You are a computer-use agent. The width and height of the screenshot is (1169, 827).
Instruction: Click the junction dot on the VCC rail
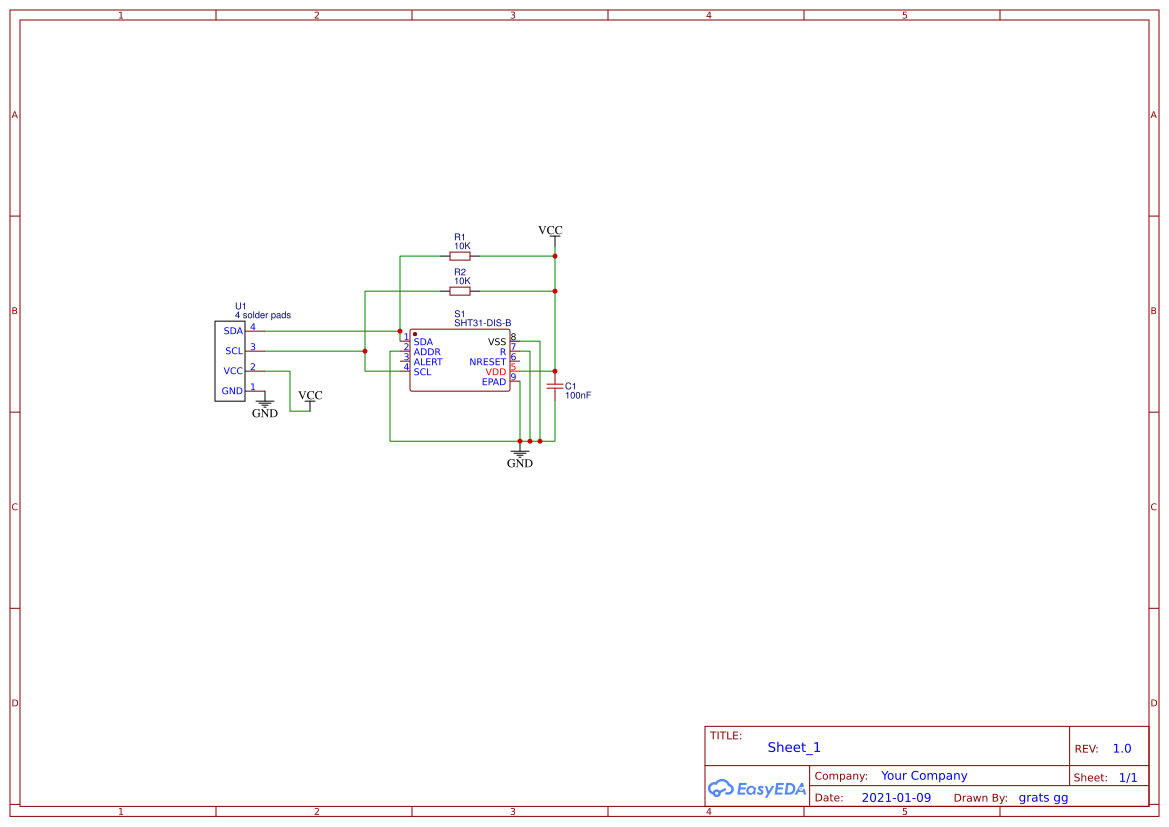pos(553,256)
